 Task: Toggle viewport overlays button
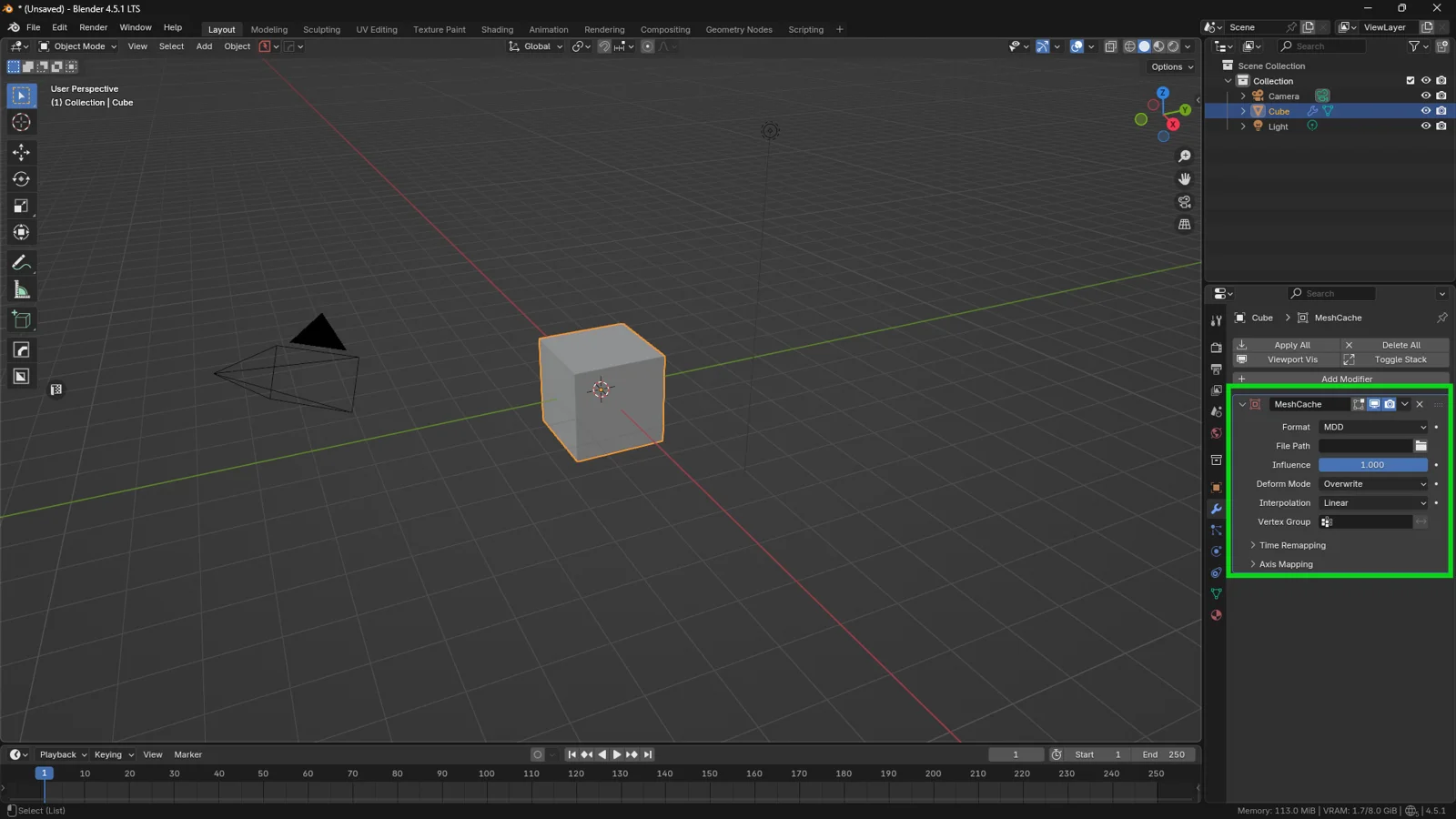click(1077, 46)
